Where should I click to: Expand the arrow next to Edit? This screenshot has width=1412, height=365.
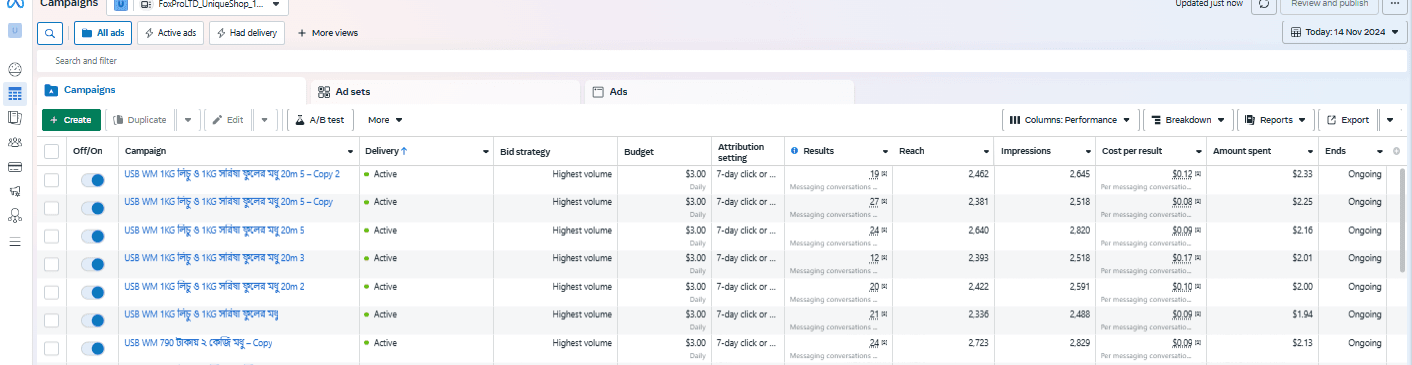264,120
